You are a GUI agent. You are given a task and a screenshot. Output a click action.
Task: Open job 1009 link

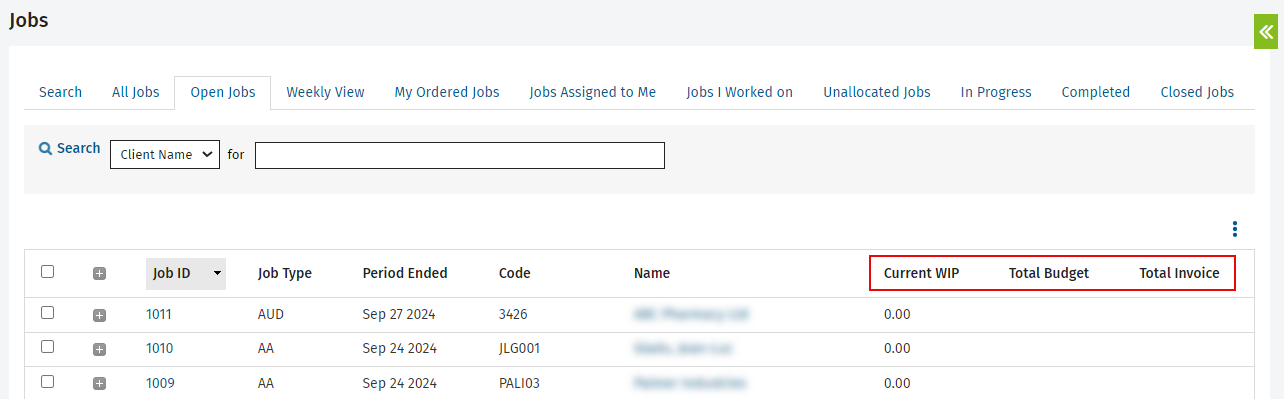coord(159,383)
